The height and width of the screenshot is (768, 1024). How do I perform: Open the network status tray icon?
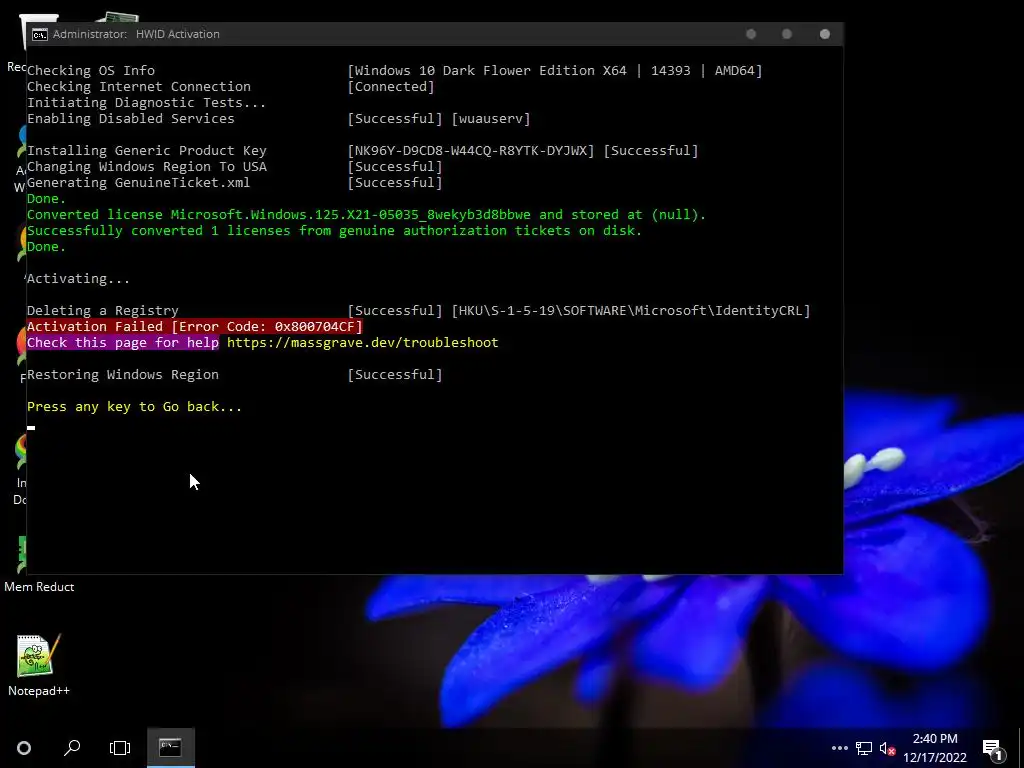(864, 748)
